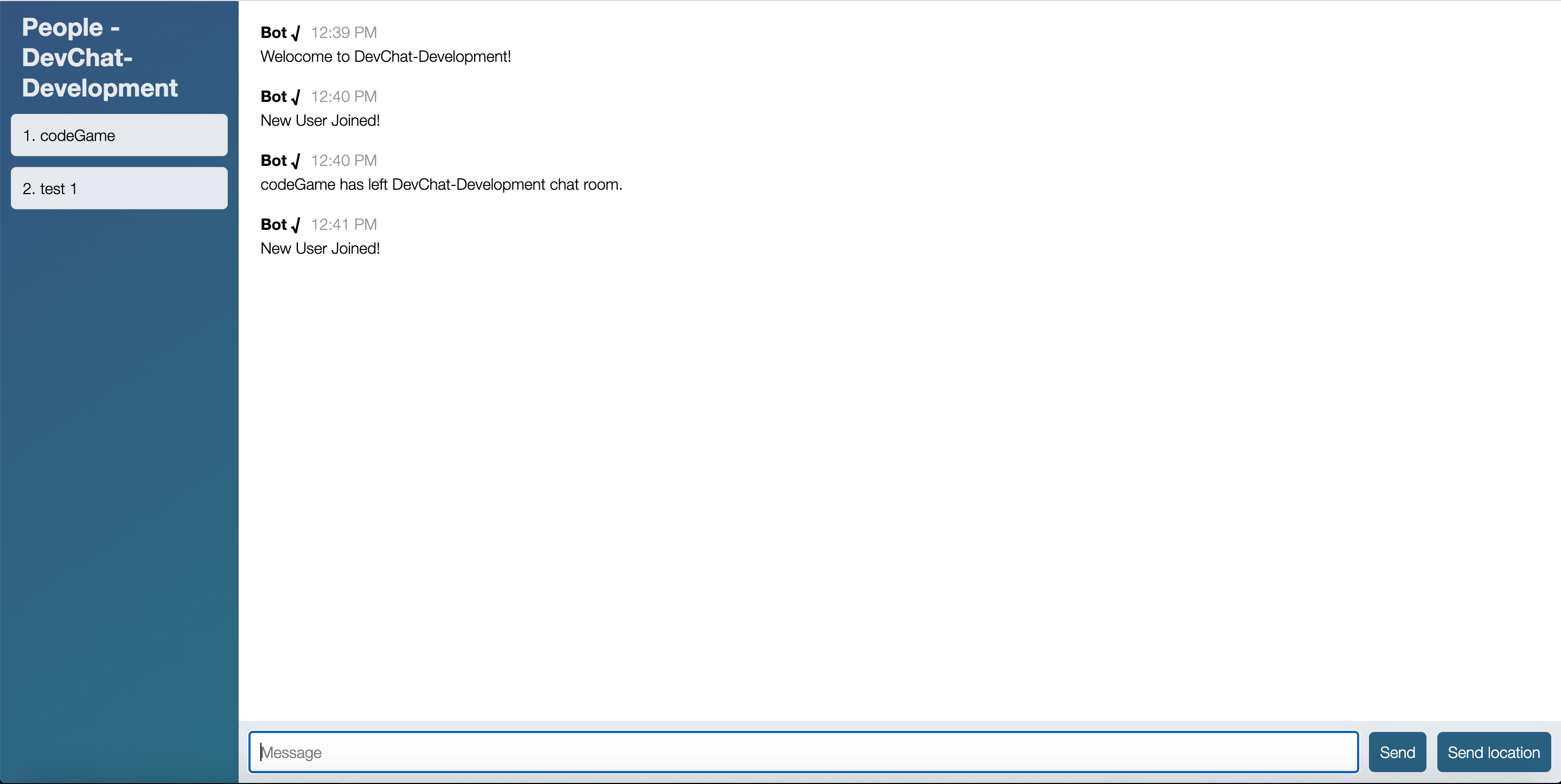Screen dimensions: 1561x784
Task: Click timestamp above codeGame has left message
Action: coord(343,160)
